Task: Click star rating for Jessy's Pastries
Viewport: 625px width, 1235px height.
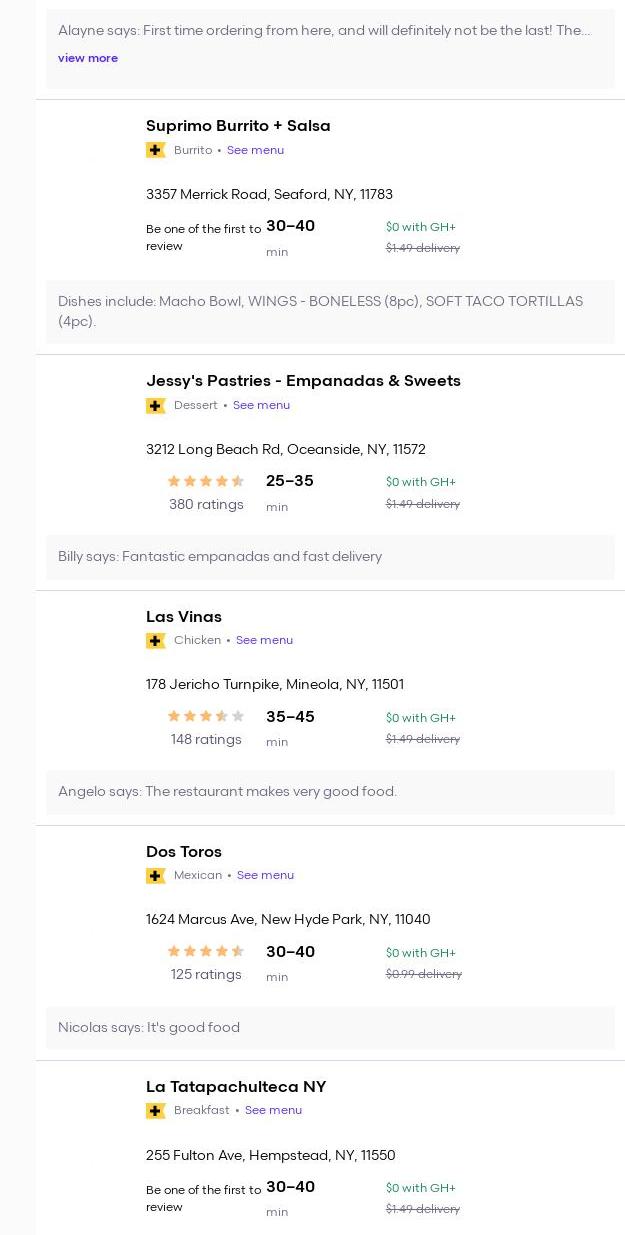Action: coord(206,481)
